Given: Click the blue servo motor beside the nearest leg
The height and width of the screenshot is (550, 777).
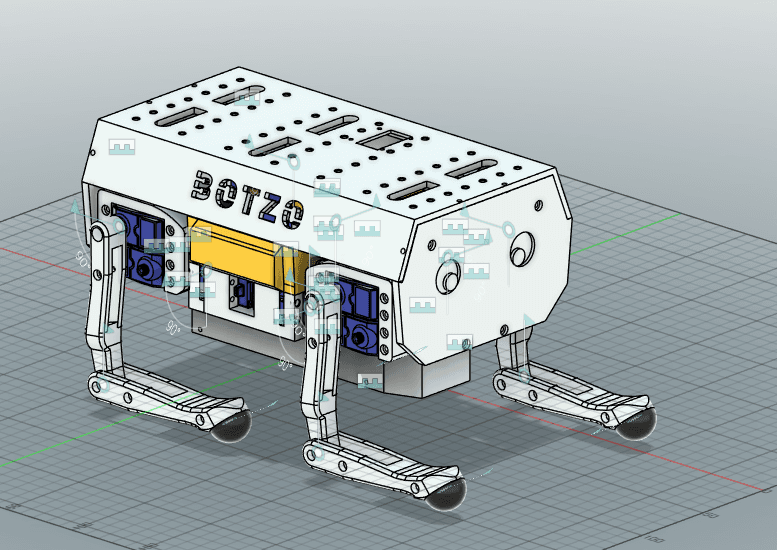Looking at the screenshot, I should coord(357,317).
